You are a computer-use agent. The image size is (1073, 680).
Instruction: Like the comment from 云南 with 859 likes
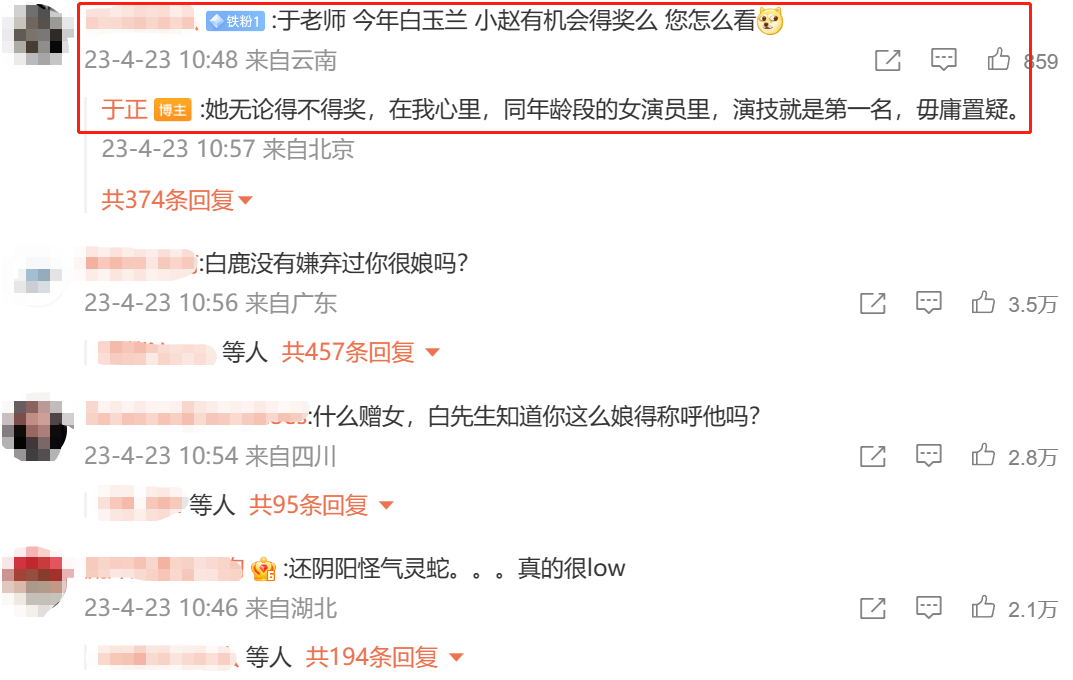click(998, 60)
